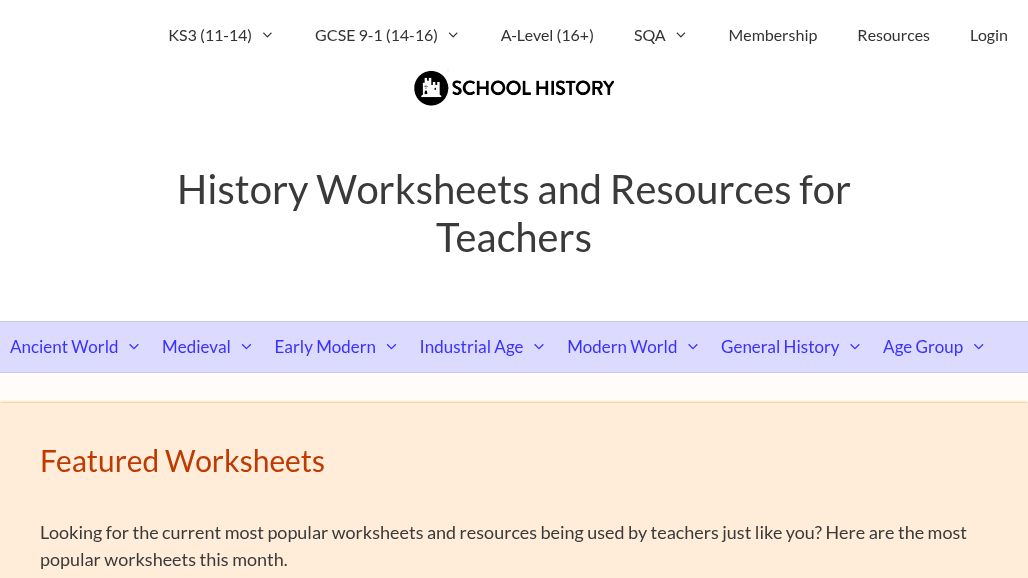
Task: Select A-Level (16+) from the top menu
Action: (x=547, y=35)
